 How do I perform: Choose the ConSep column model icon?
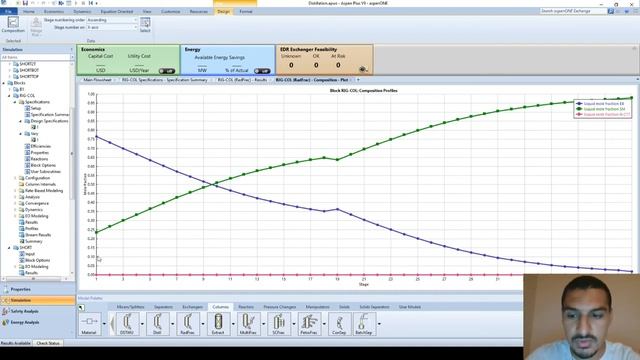pyautogui.click(x=339, y=324)
